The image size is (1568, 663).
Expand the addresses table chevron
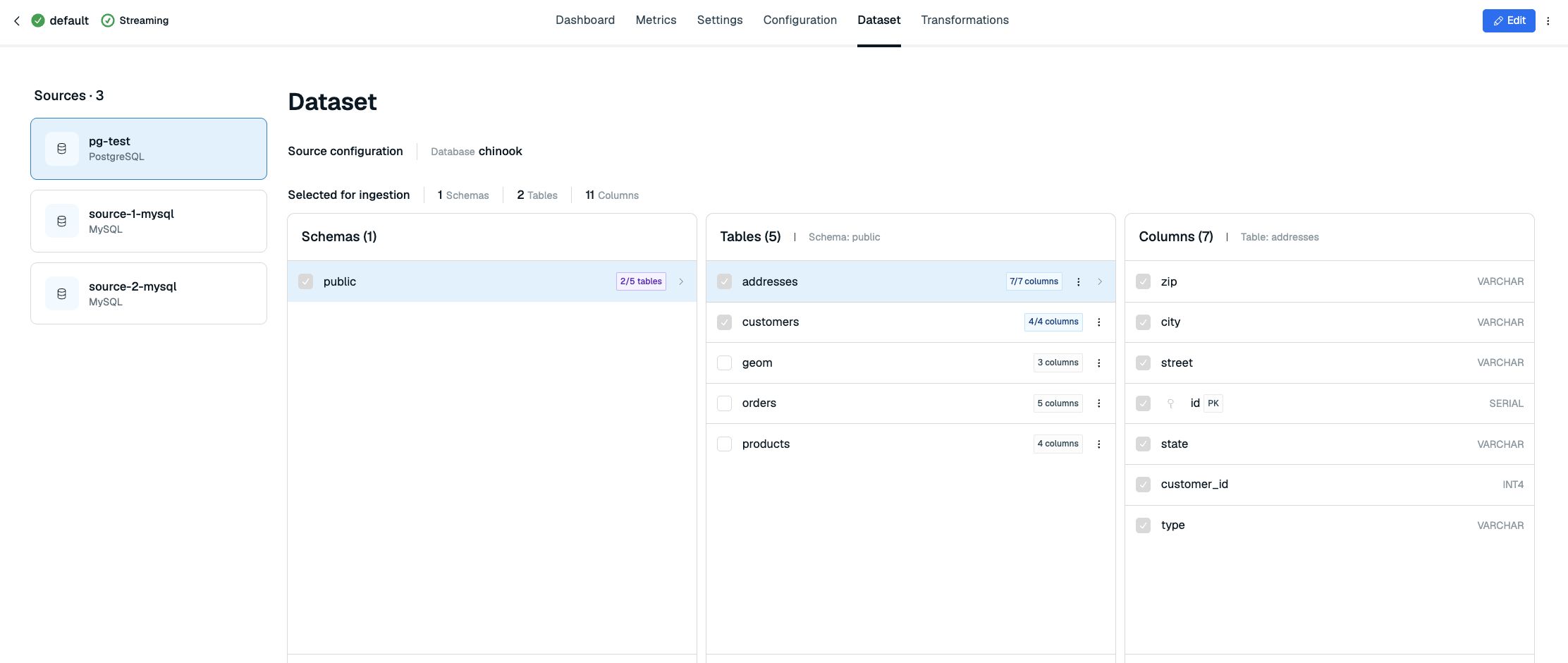(1100, 281)
